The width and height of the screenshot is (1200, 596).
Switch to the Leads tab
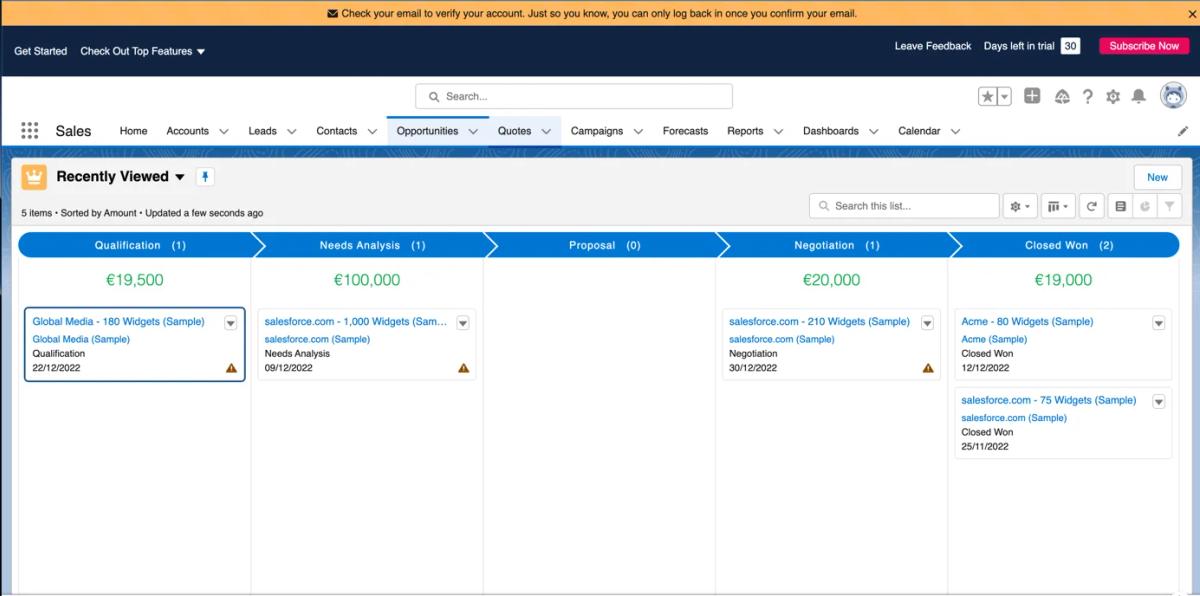(262, 131)
